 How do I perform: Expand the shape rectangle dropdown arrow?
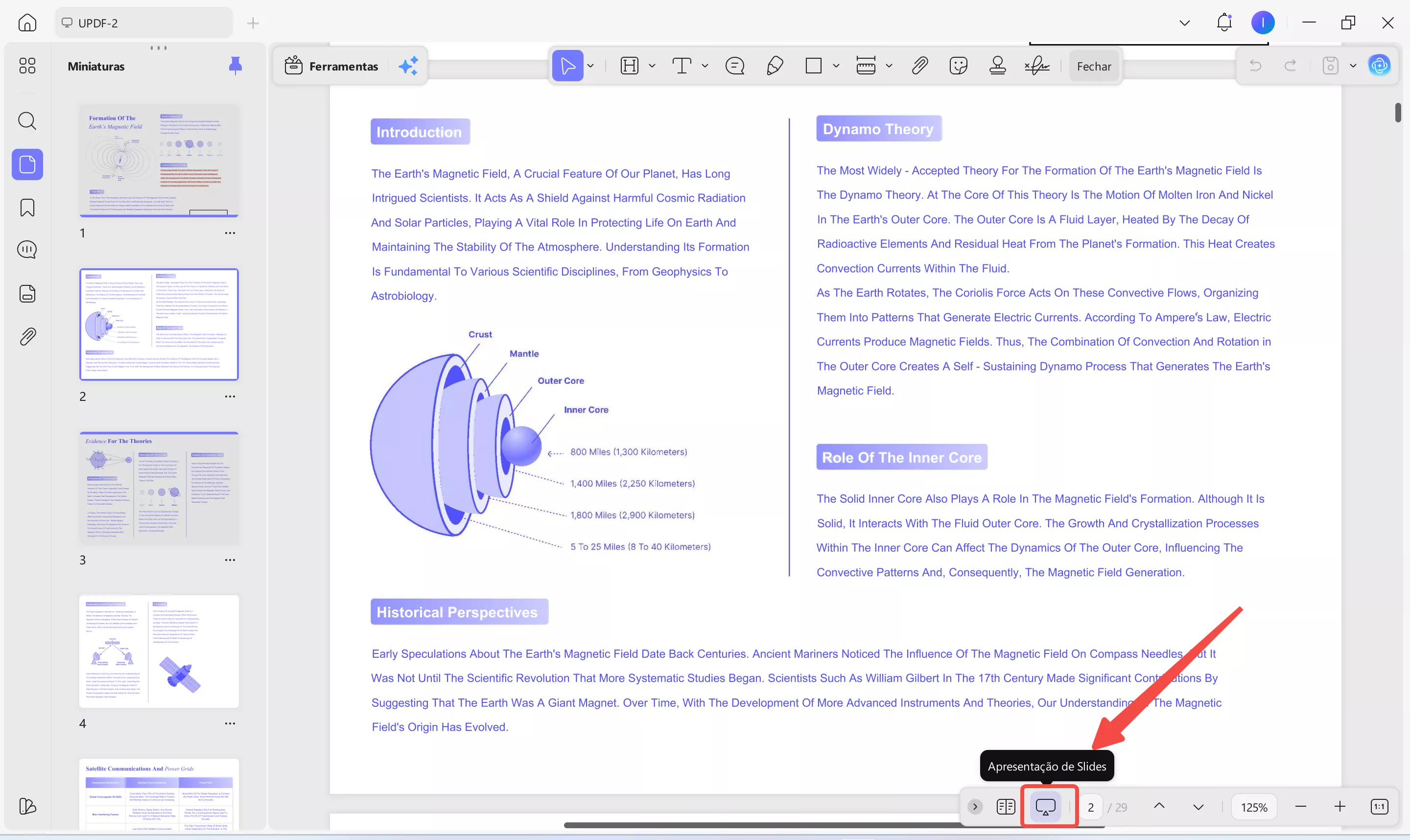click(836, 66)
